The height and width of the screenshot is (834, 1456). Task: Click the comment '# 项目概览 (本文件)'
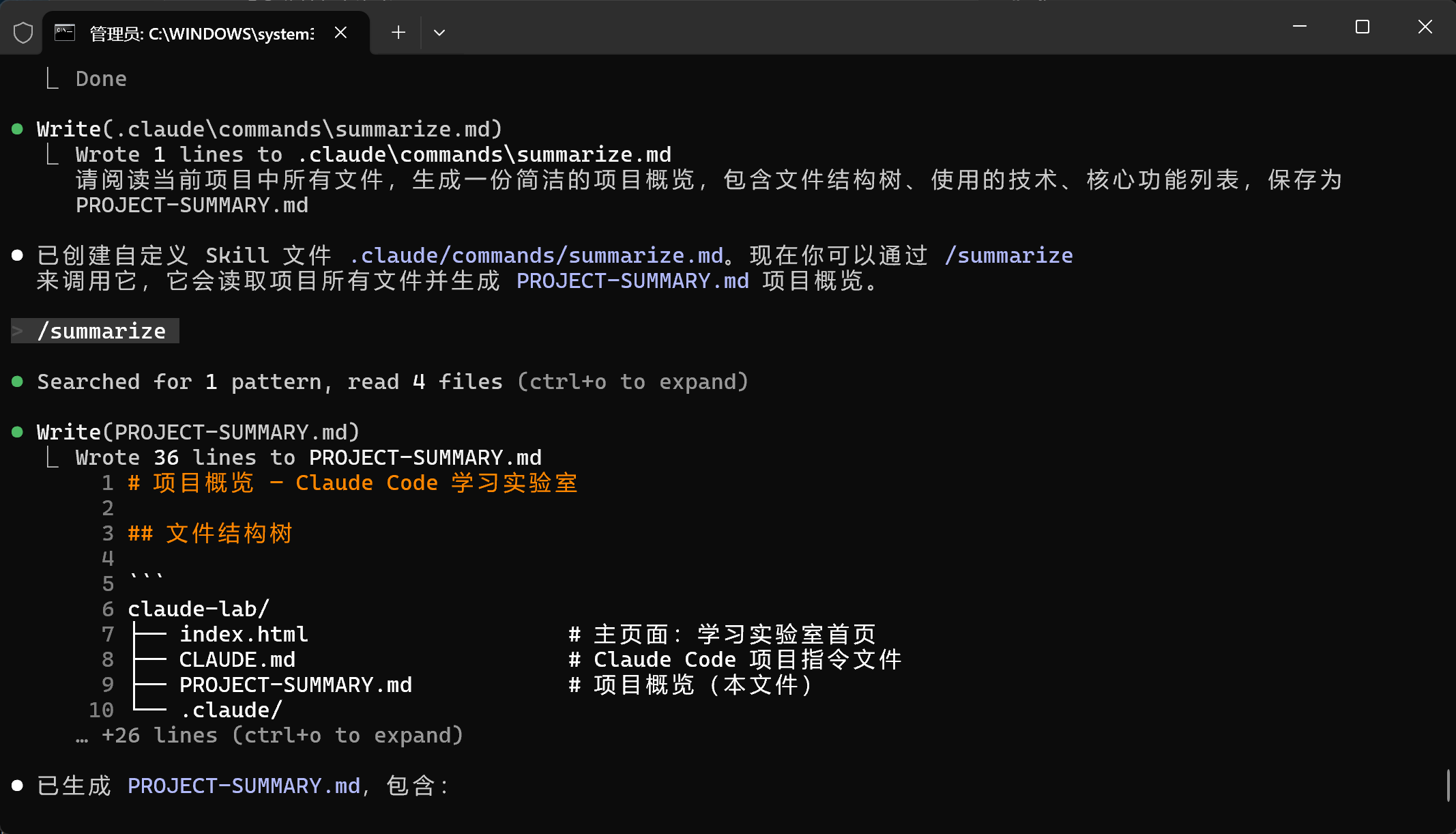coord(692,685)
